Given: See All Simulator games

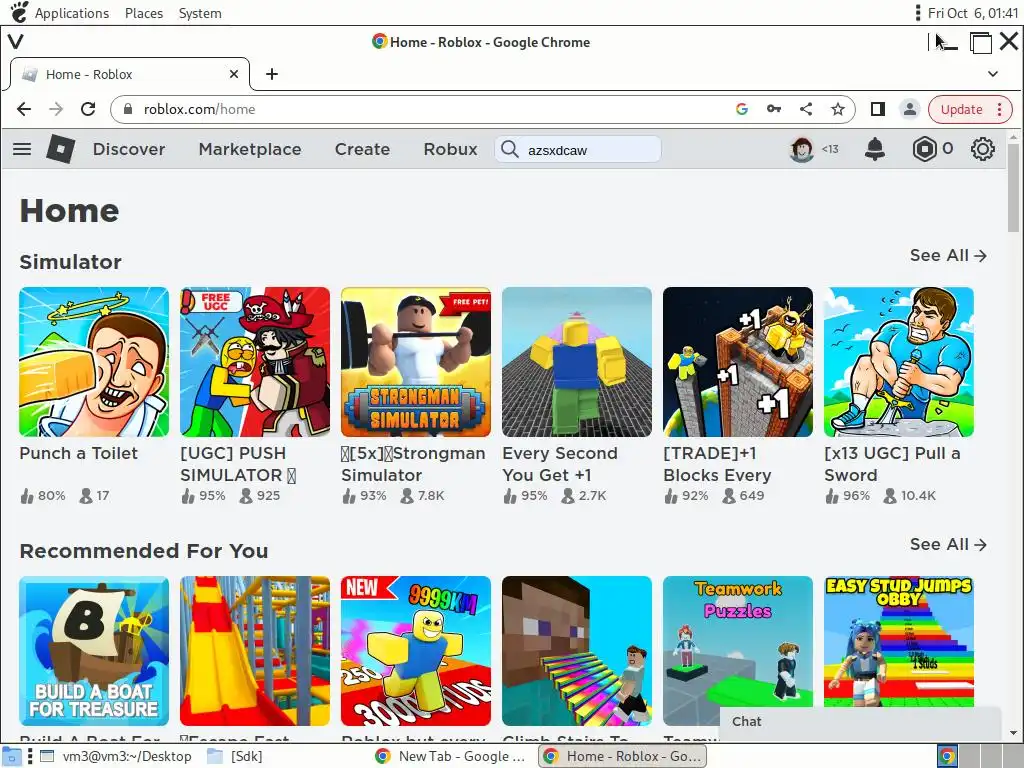Looking at the screenshot, I should coord(948,255).
